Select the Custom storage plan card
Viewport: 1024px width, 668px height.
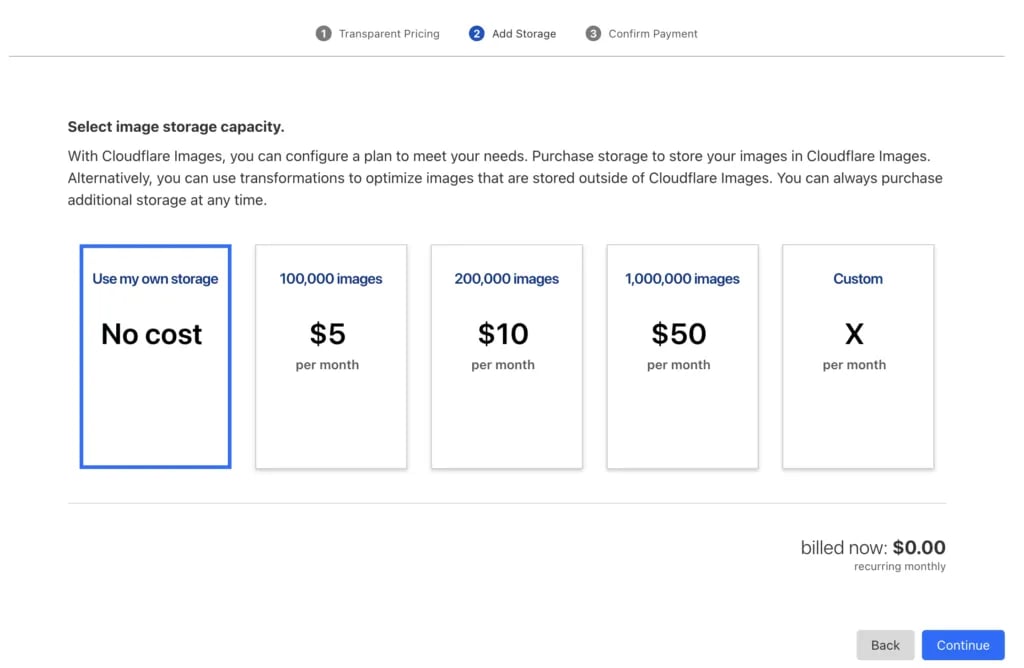[858, 357]
